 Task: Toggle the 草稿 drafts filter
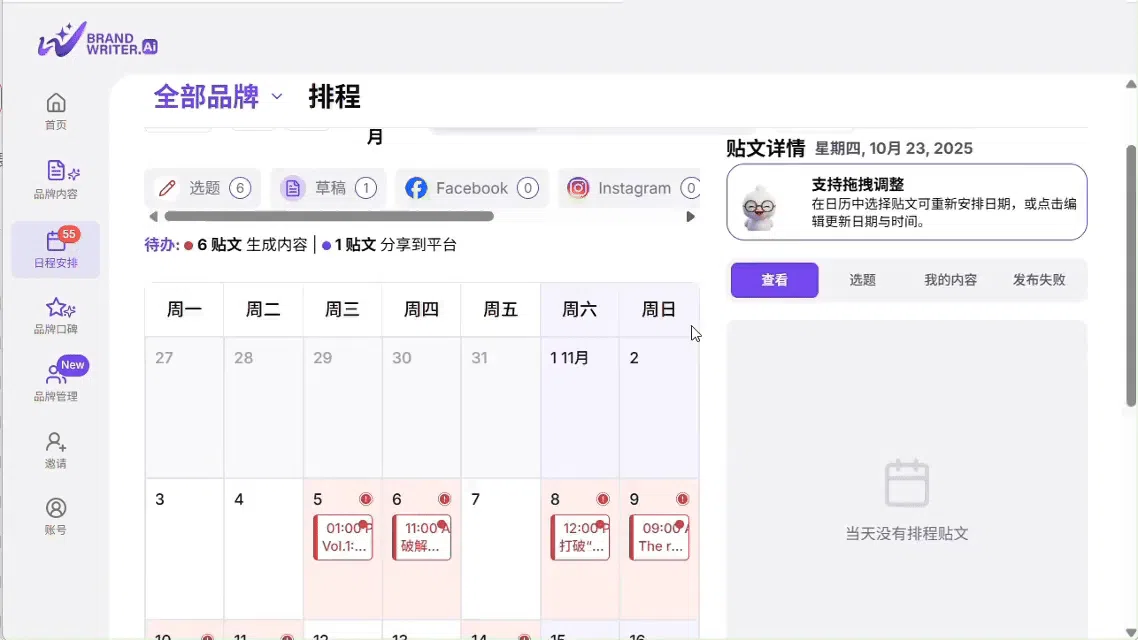coord(328,188)
